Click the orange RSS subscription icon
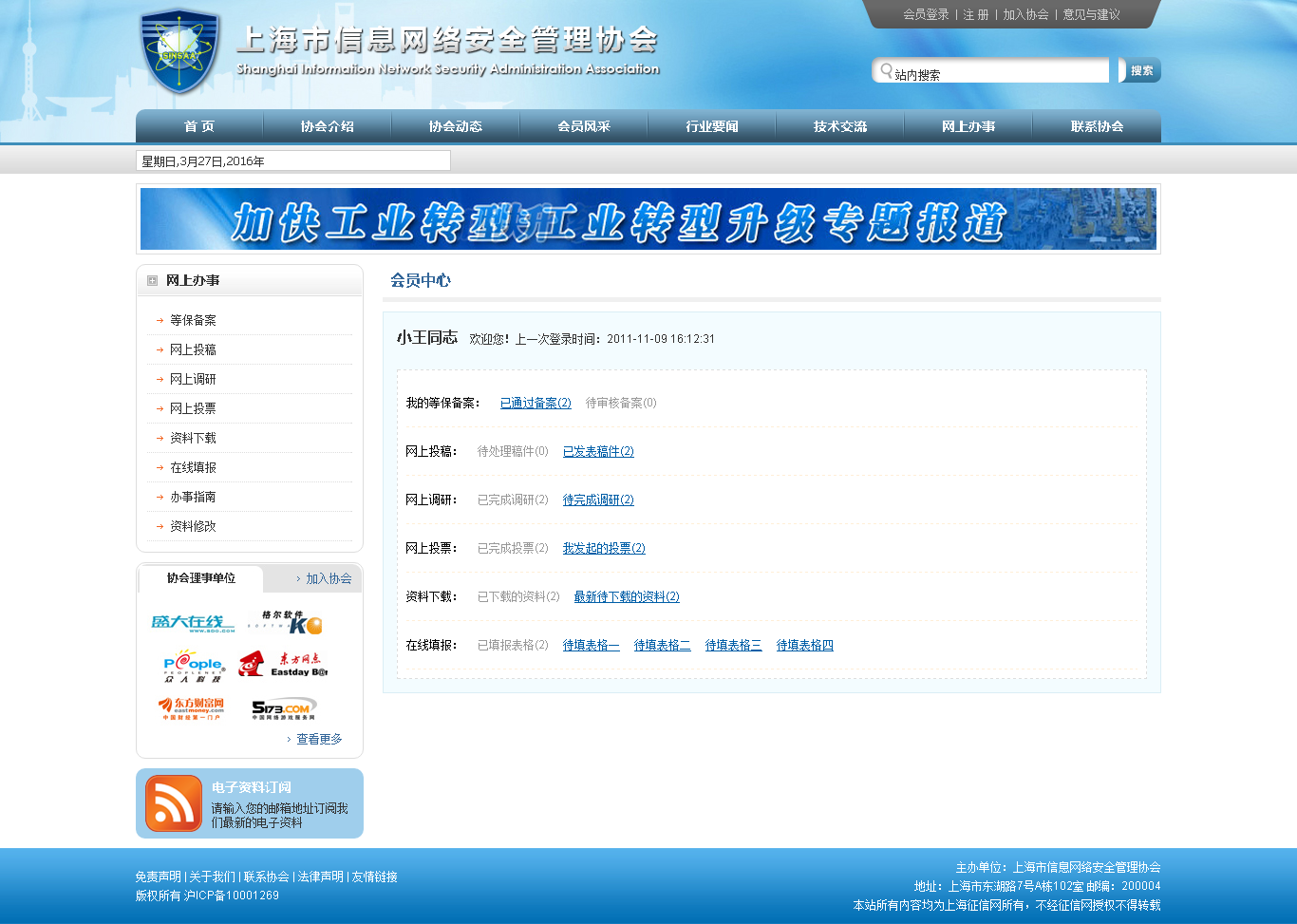 174,803
